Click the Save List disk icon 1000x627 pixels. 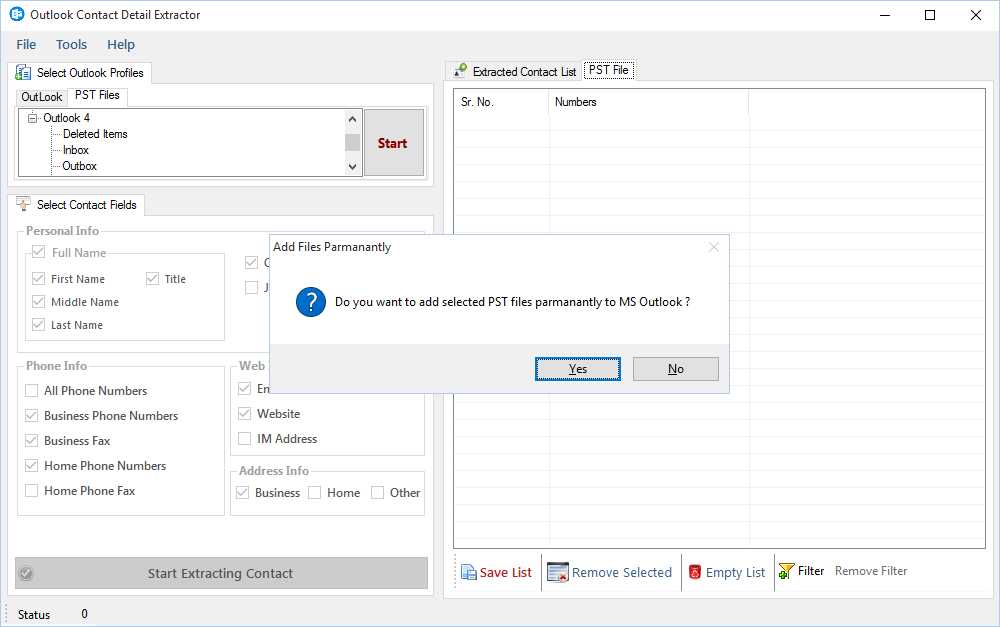(x=468, y=572)
